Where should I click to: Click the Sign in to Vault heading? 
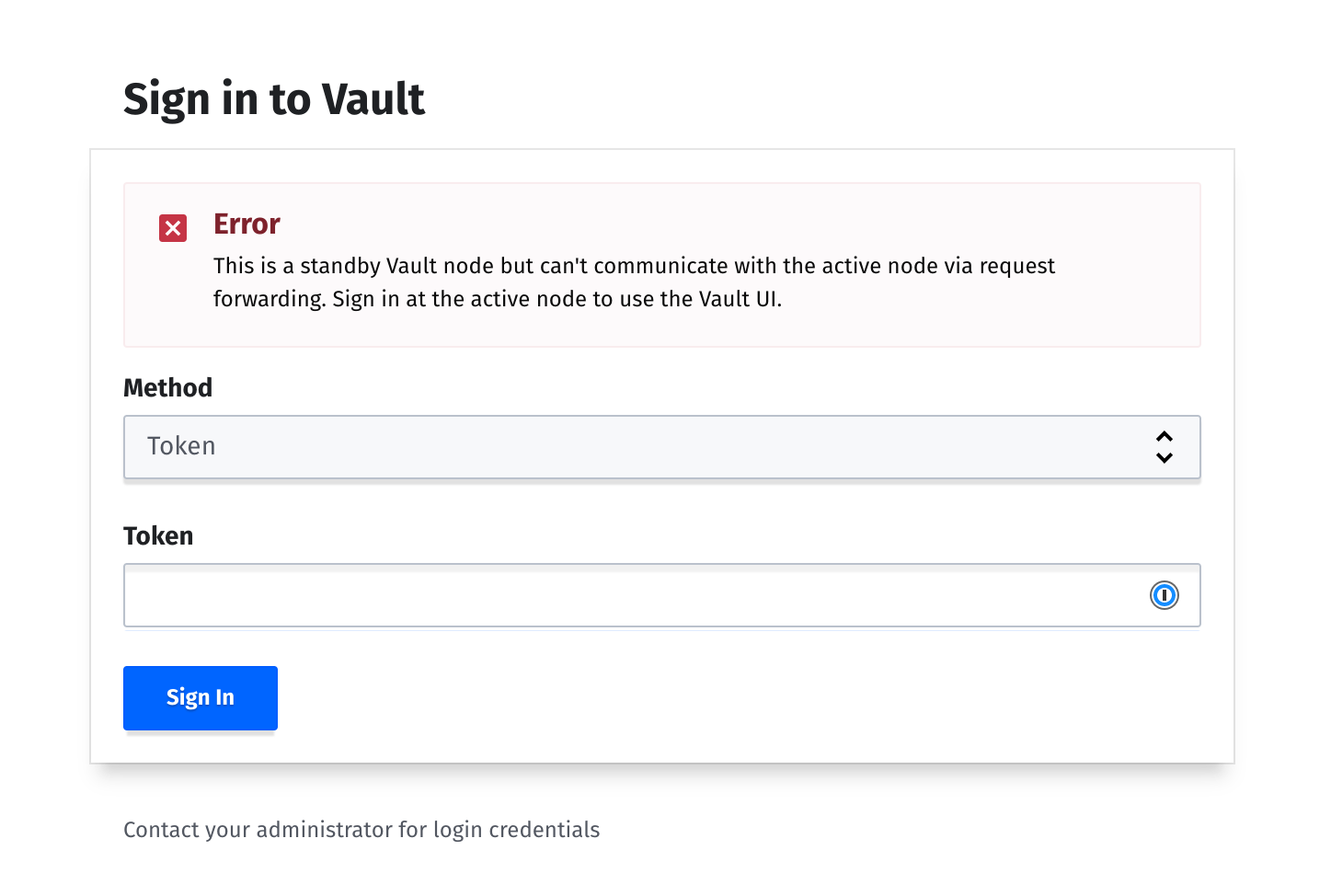pos(273,98)
